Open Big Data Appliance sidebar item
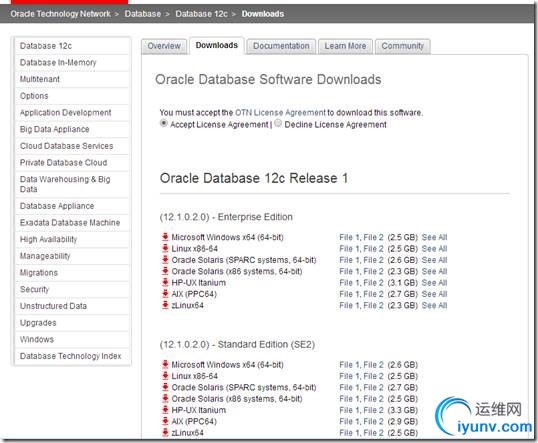The image size is (538, 443). (x=72, y=129)
